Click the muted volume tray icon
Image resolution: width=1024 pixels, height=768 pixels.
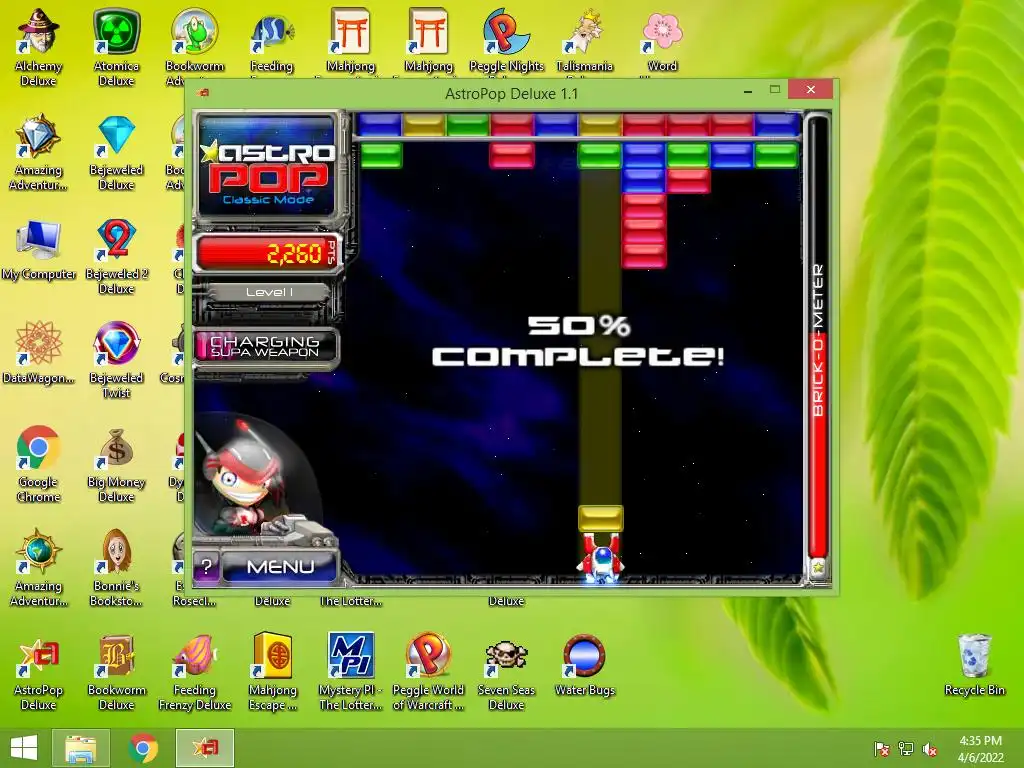930,749
